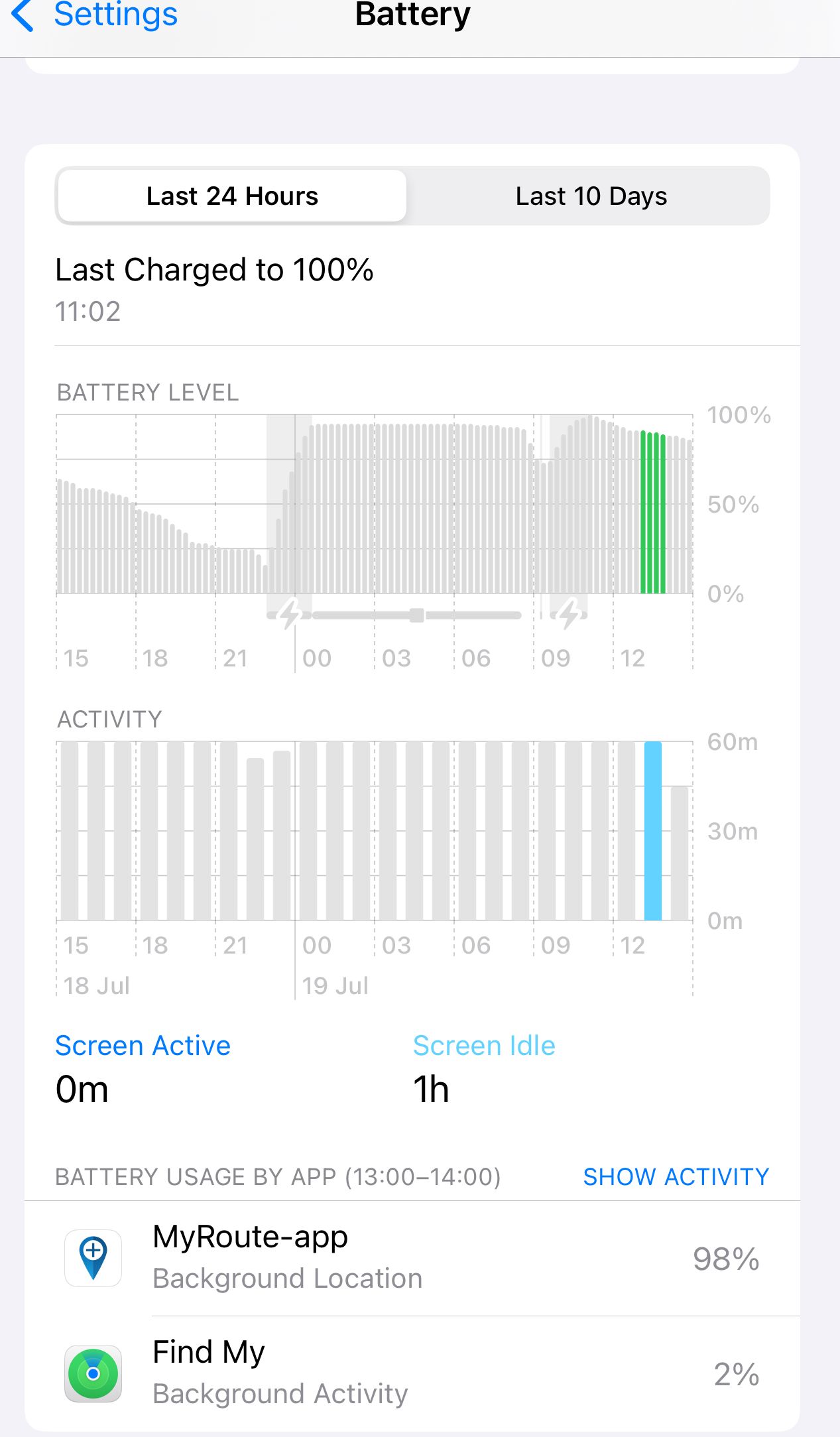
Task: Select the last grey activity bar after 13:00
Action: (x=680, y=853)
